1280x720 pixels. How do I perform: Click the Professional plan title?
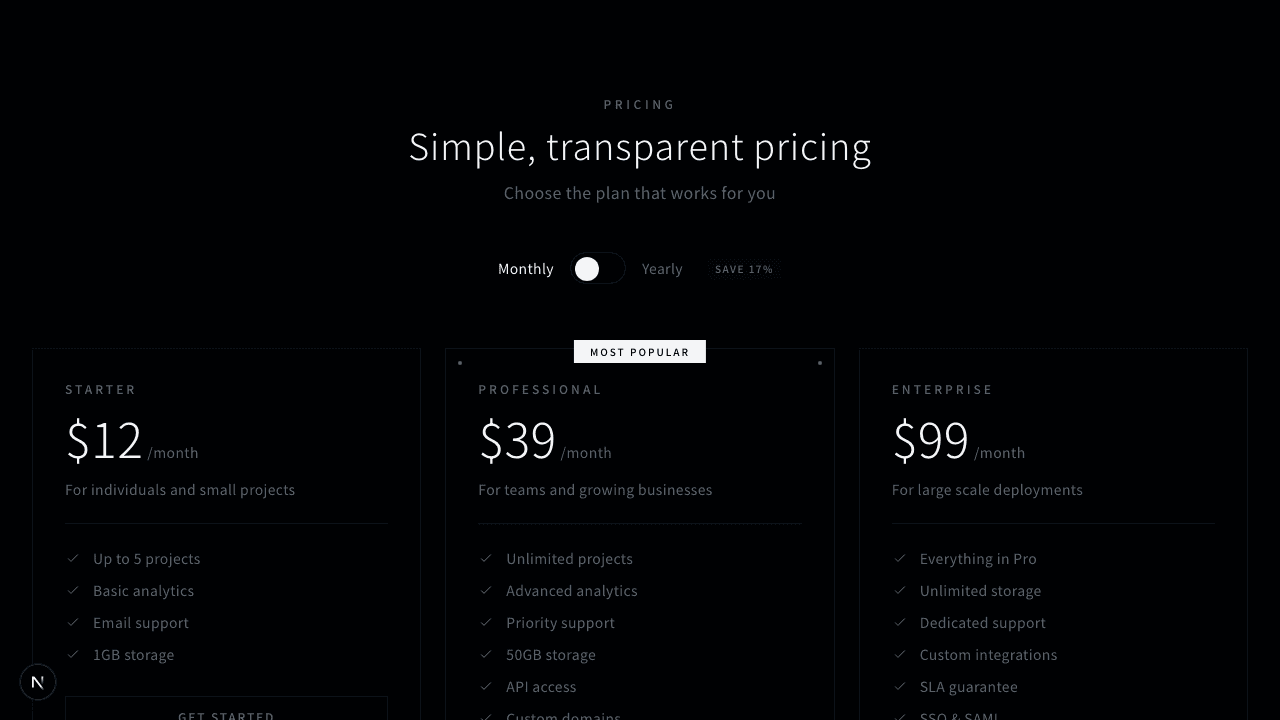coord(540,390)
